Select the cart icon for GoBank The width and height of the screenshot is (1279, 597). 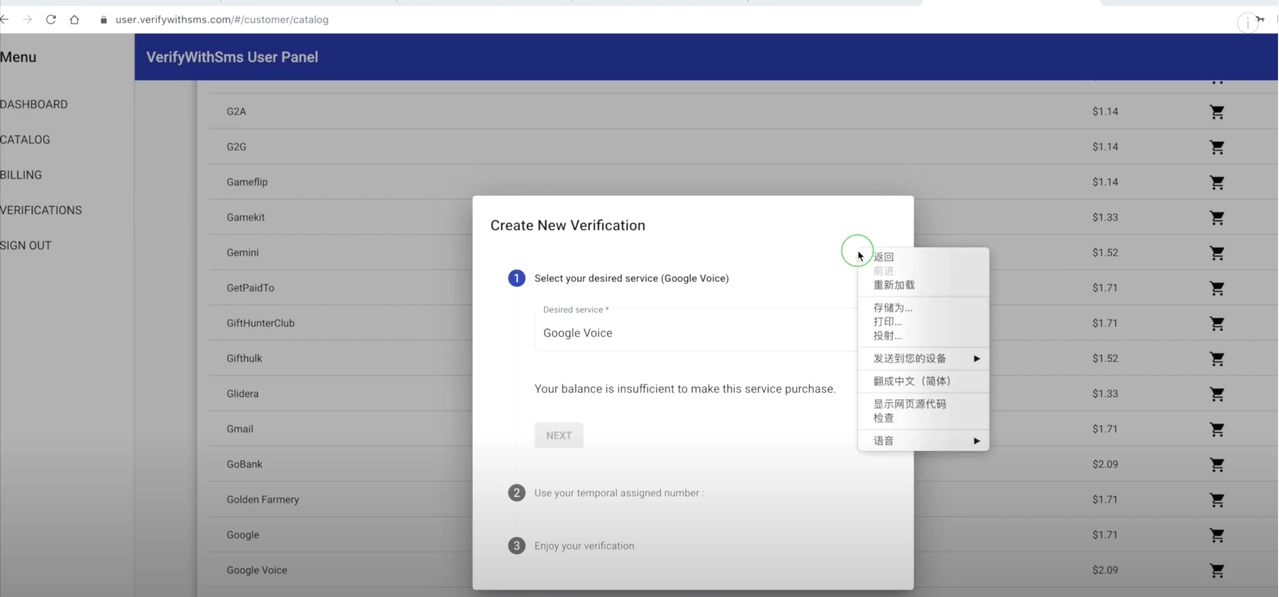[x=1217, y=465]
